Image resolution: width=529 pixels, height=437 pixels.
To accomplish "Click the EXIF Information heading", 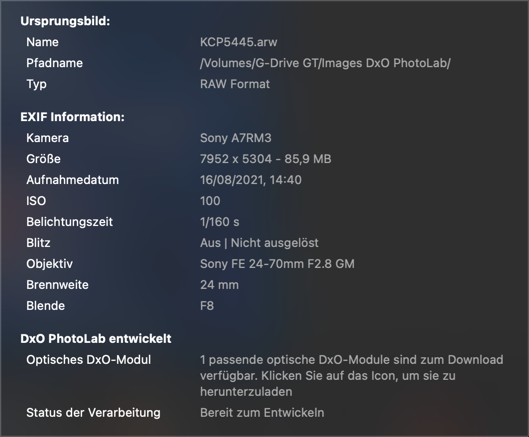I will pos(73,117).
